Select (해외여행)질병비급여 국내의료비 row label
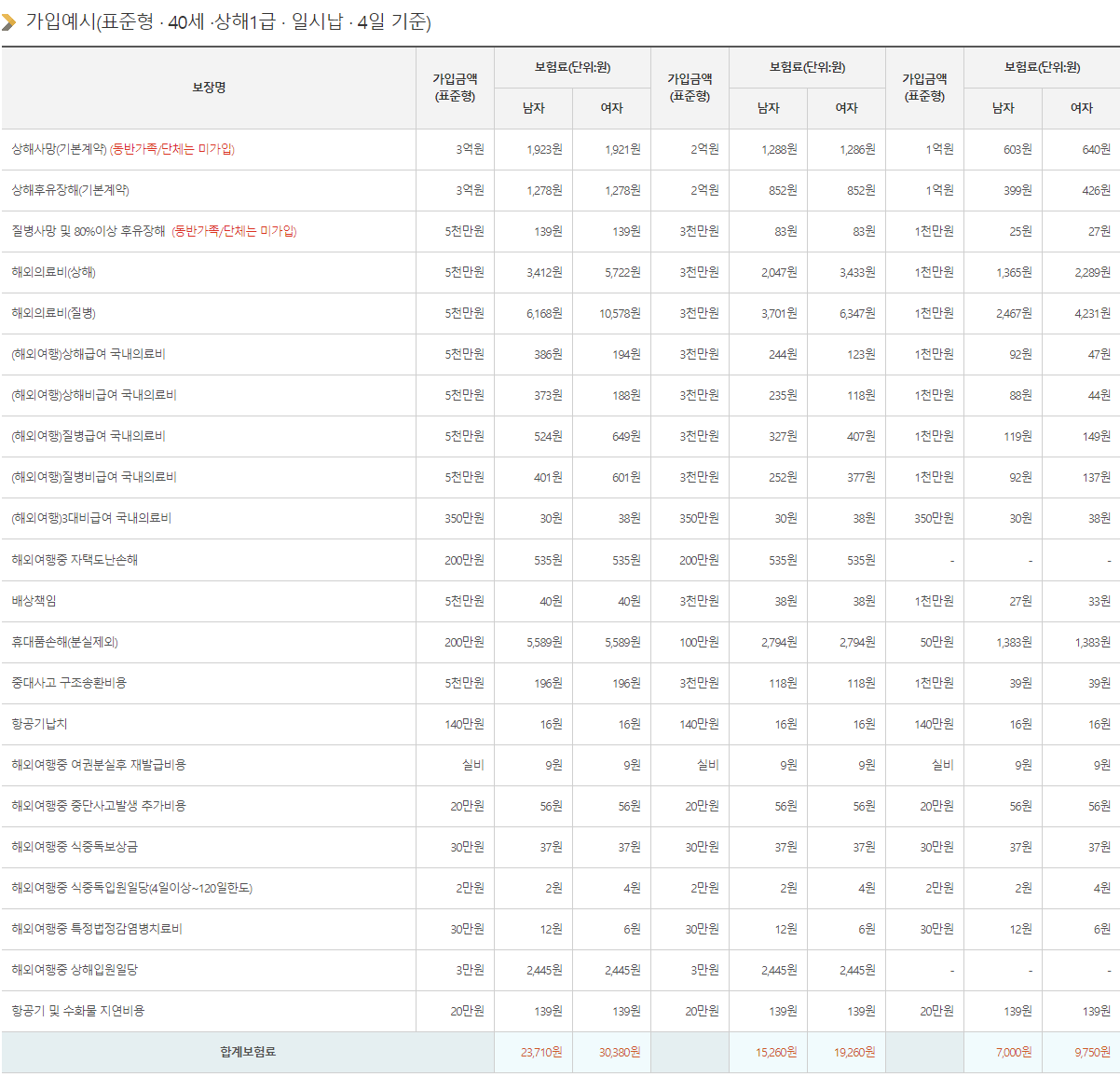Viewport: 1120px width, 1077px height. [94, 477]
